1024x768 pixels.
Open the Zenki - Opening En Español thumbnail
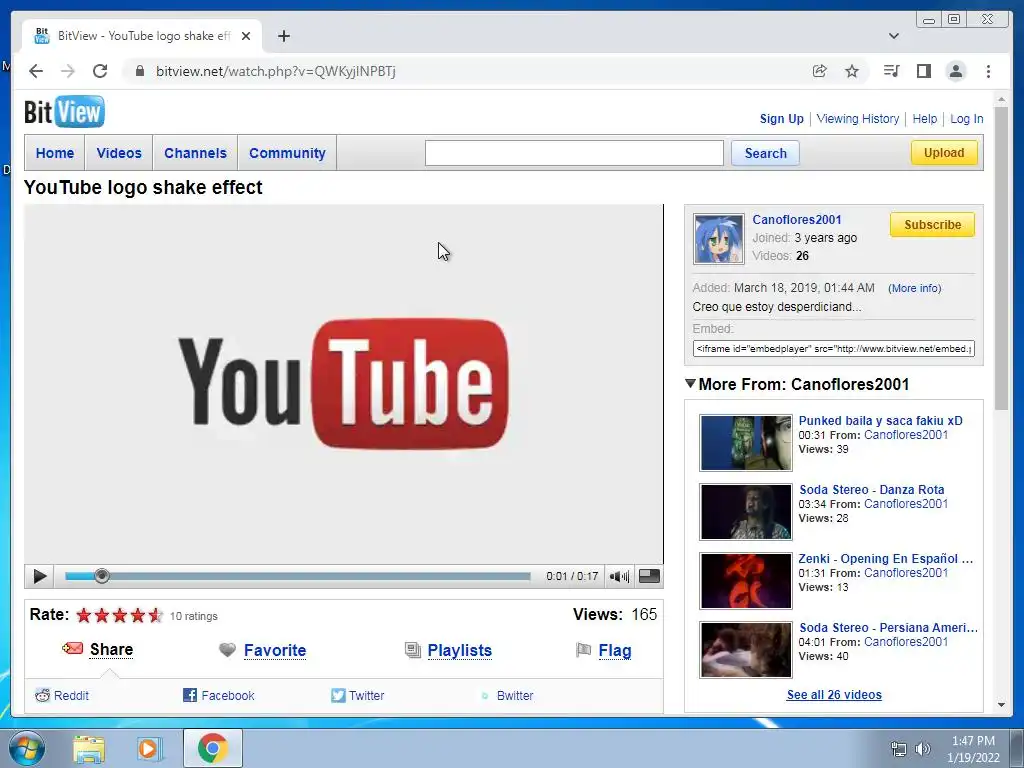click(746, 581)
